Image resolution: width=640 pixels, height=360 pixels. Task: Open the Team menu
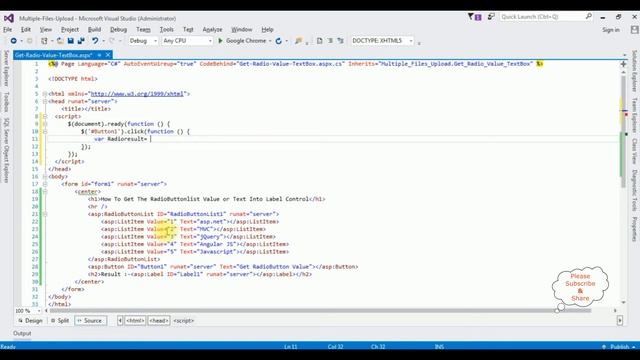tap(143, 30)
